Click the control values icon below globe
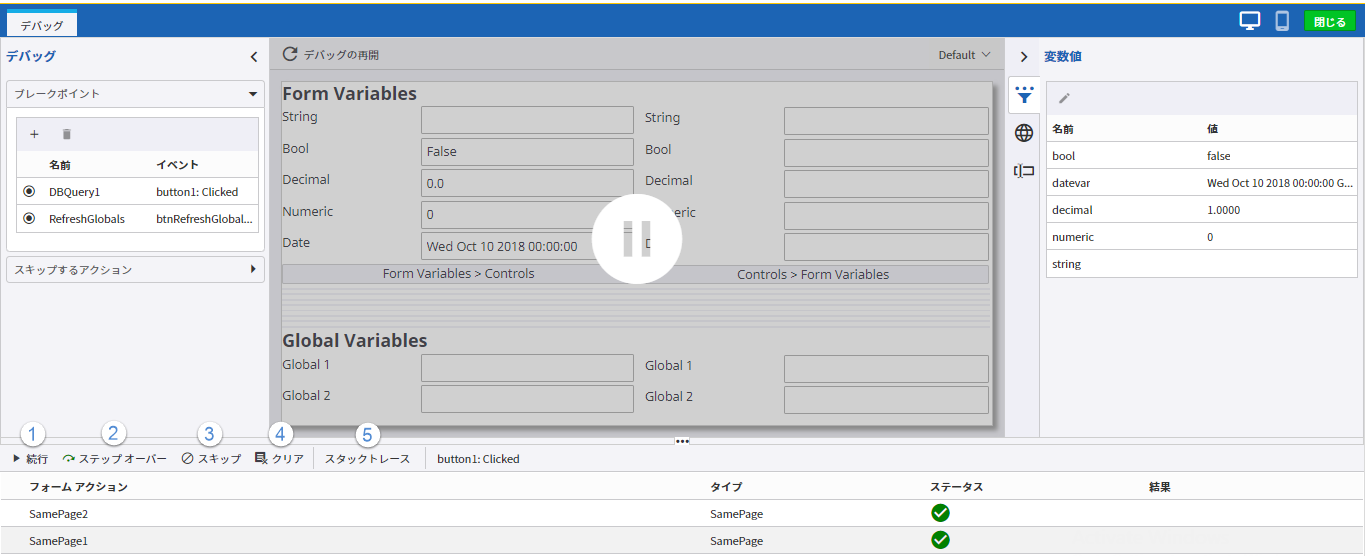This screenshot has height=556, width=1365. click(x=1024, y=171)
